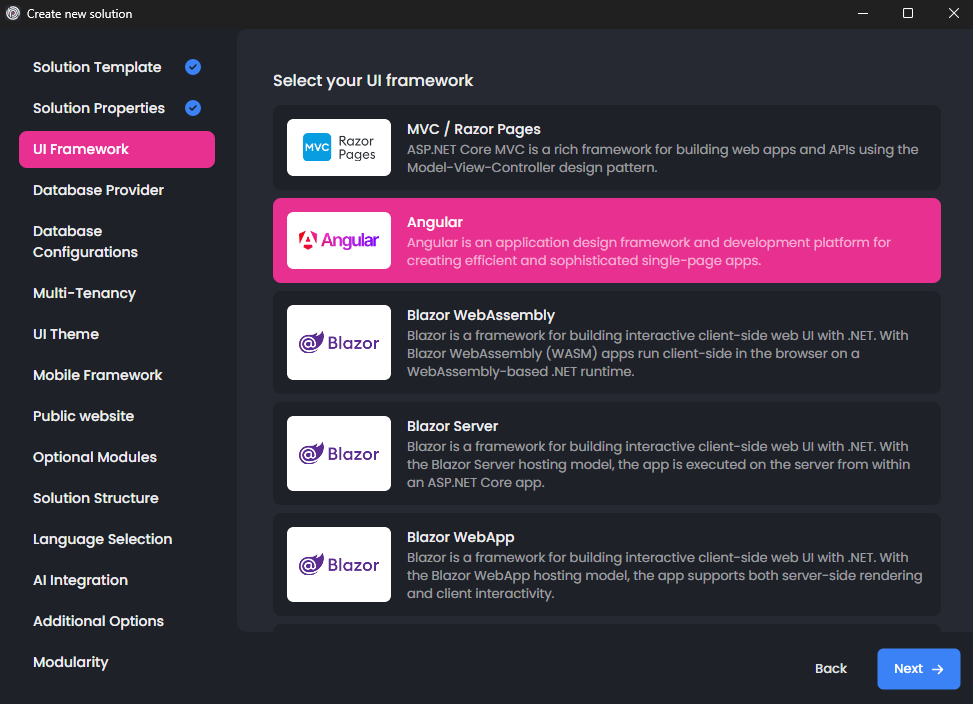Click the app logo in title bar

[x=13, y=13]
